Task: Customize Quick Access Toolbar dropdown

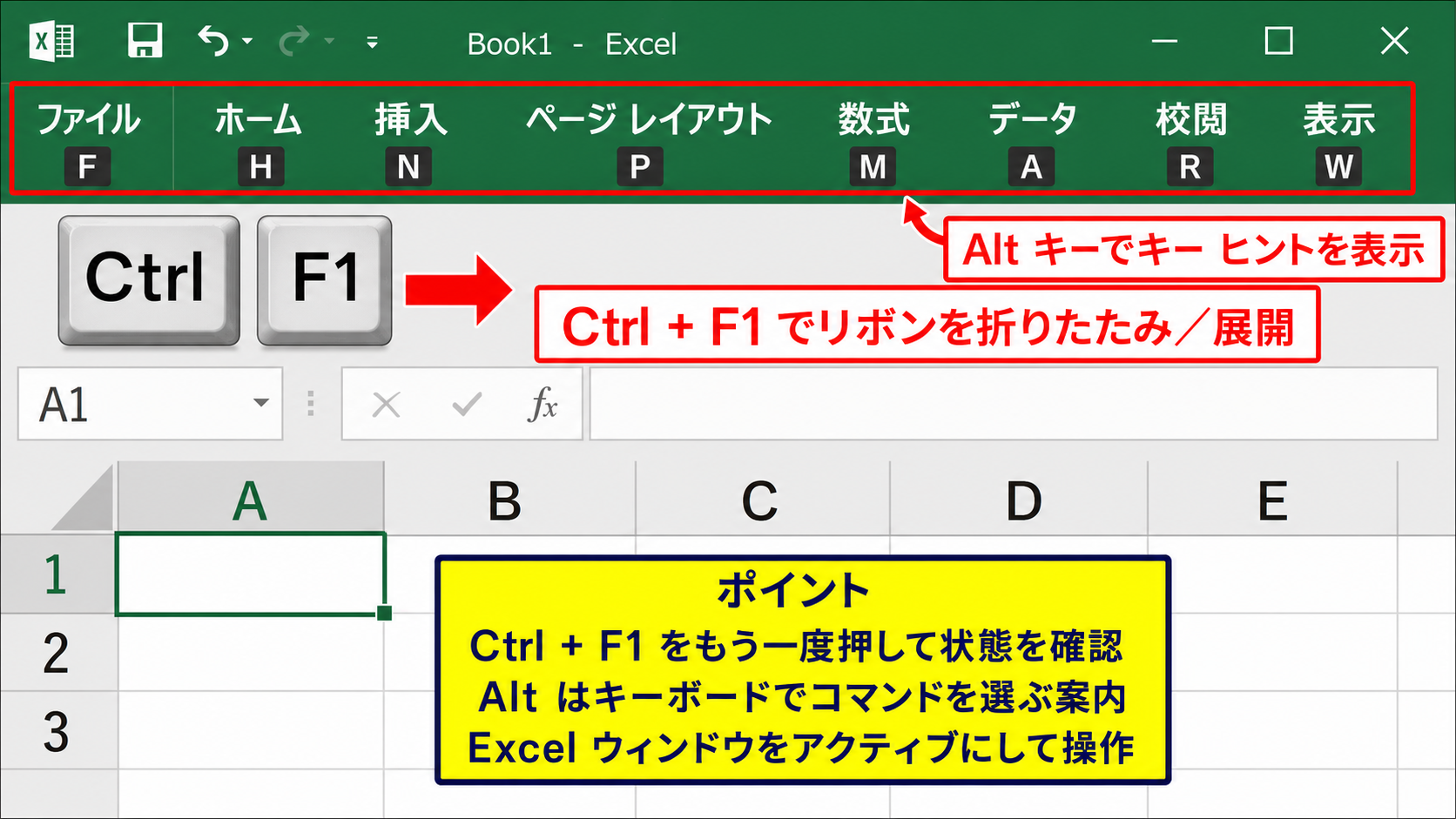Action: pyautogui.click(x=372, y=42)
